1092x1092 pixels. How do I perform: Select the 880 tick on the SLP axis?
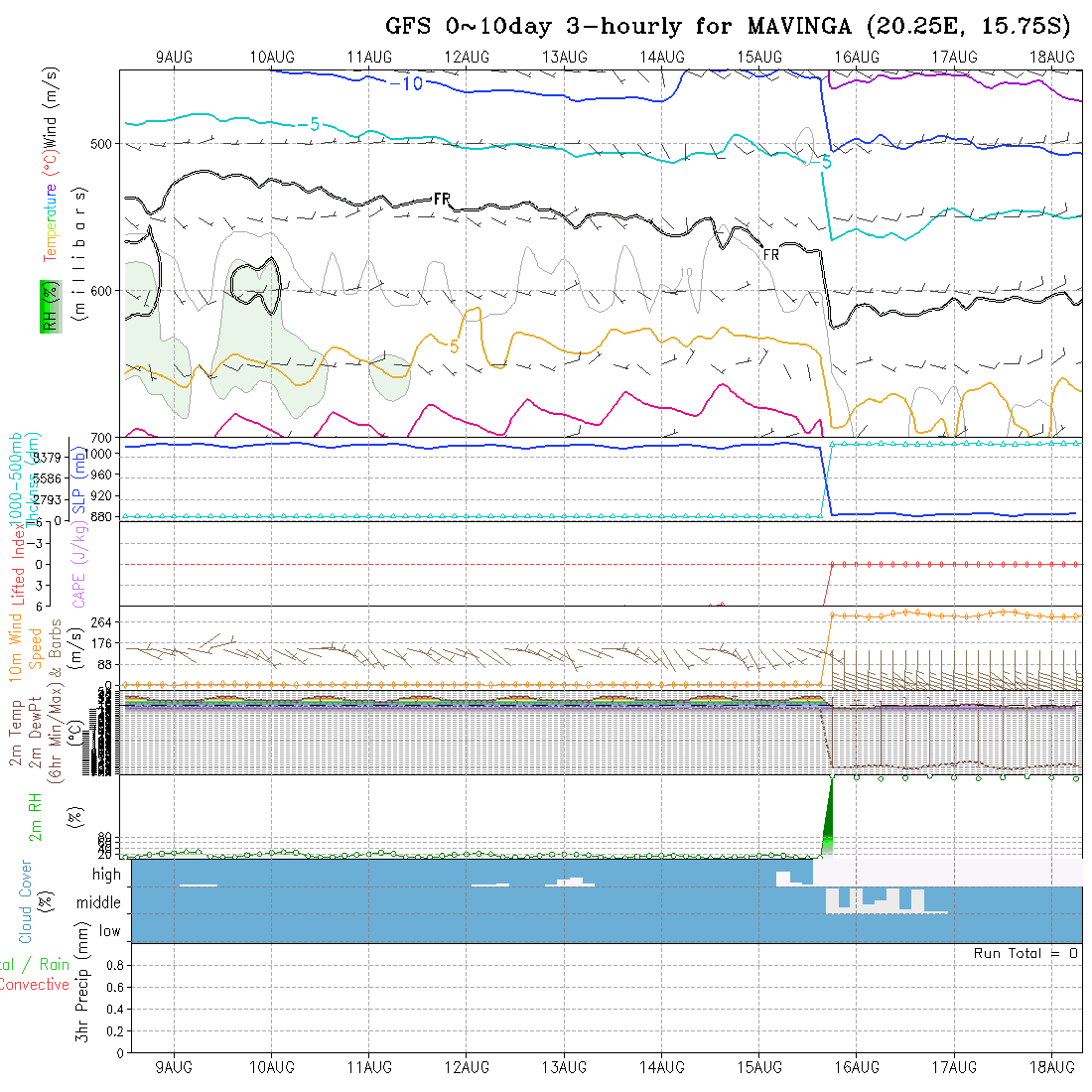point(101,517)
